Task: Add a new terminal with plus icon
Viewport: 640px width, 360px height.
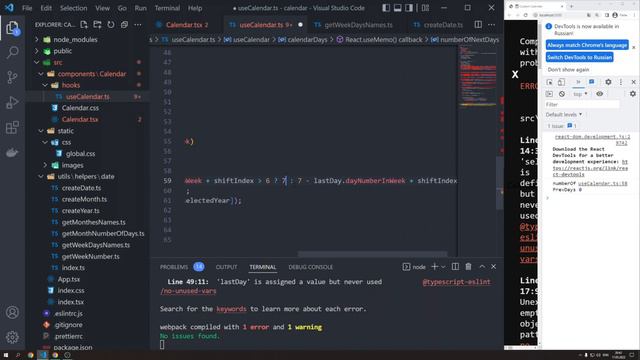Action: coord(434,267)
